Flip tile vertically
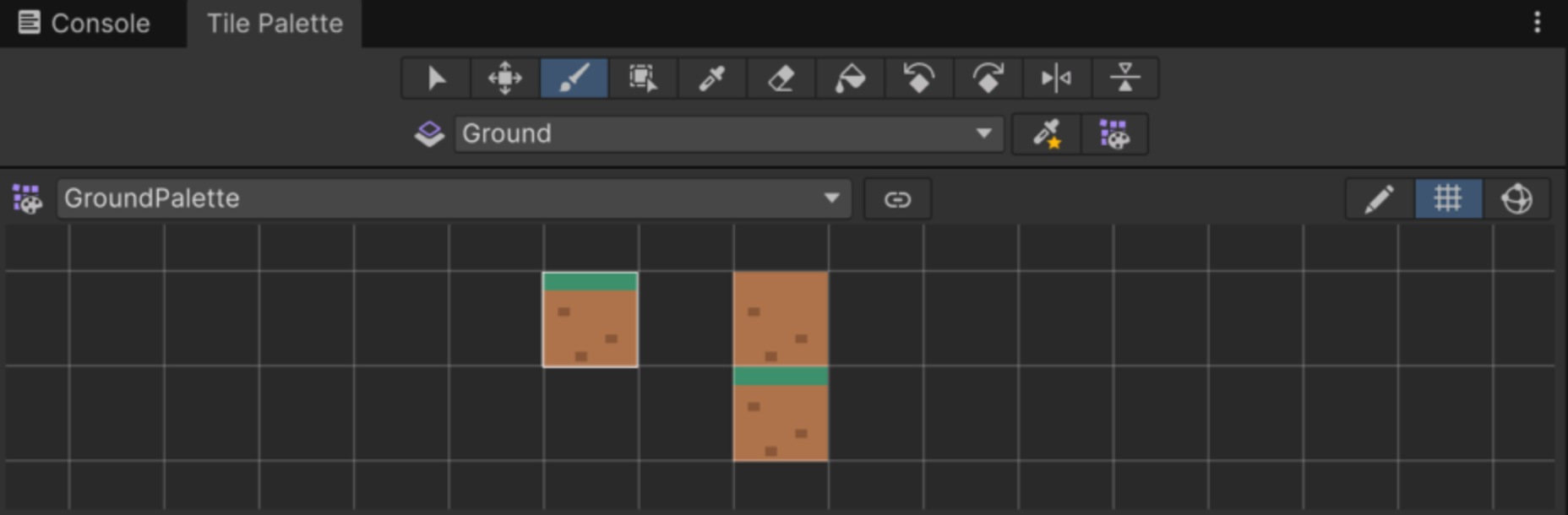This screenshot has height=515, width=1568. (1125, 79)
